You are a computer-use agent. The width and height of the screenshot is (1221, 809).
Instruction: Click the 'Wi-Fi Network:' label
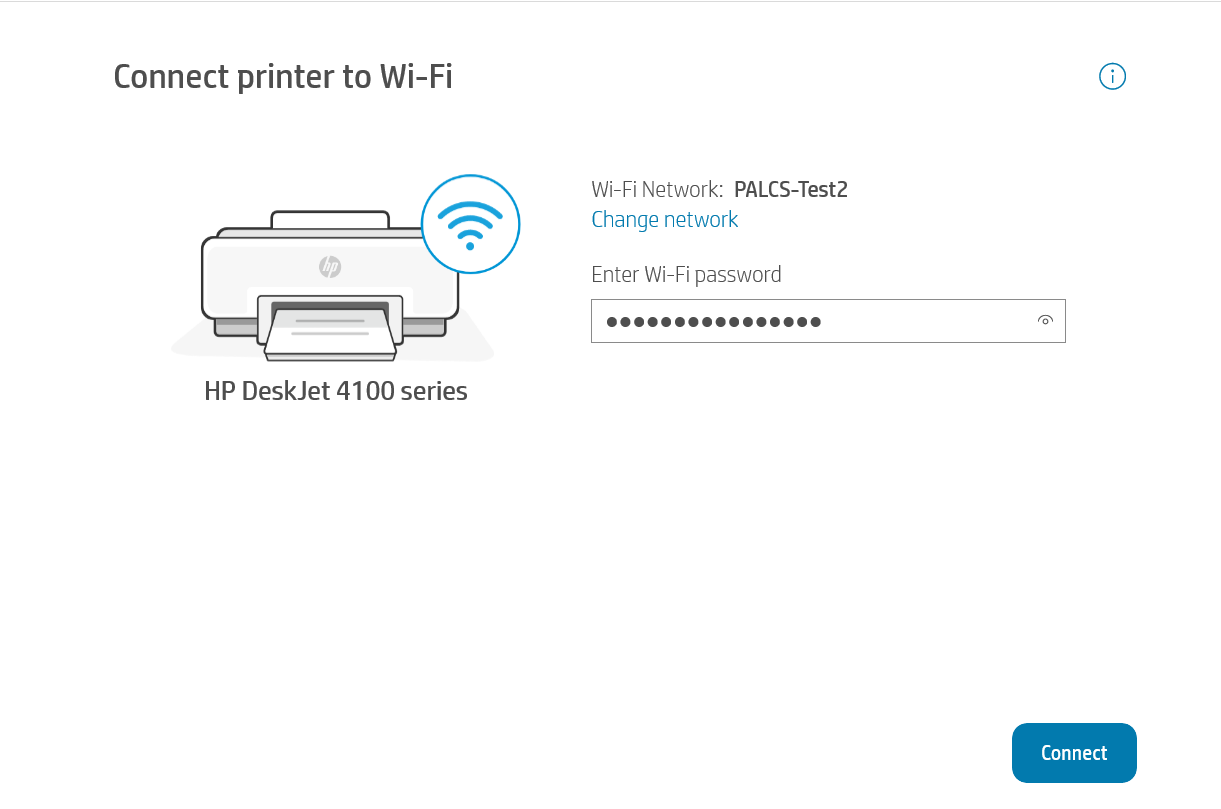click(656, 189)
